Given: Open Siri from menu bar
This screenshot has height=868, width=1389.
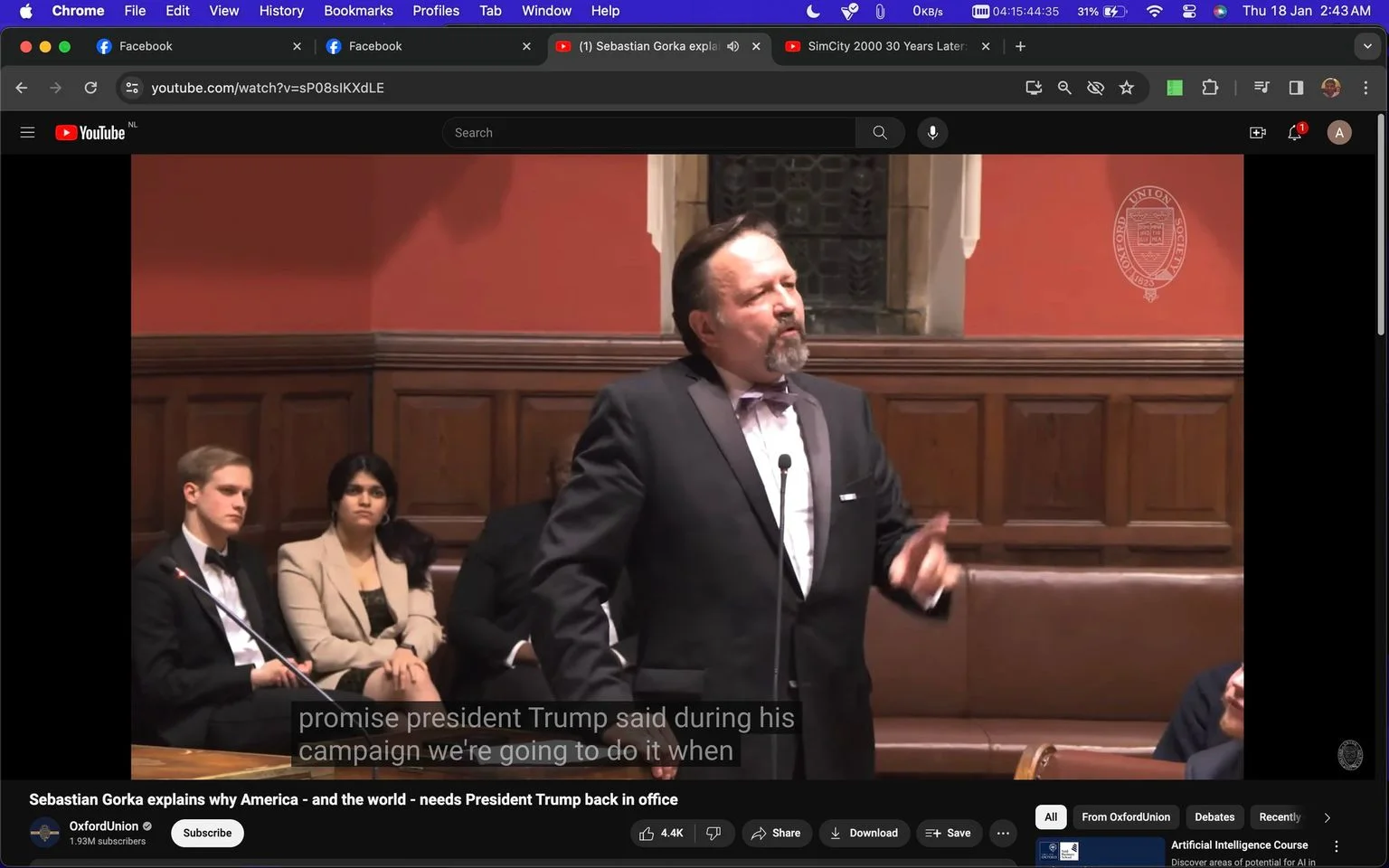Looking at the screenshot, I should [1220, 11].
